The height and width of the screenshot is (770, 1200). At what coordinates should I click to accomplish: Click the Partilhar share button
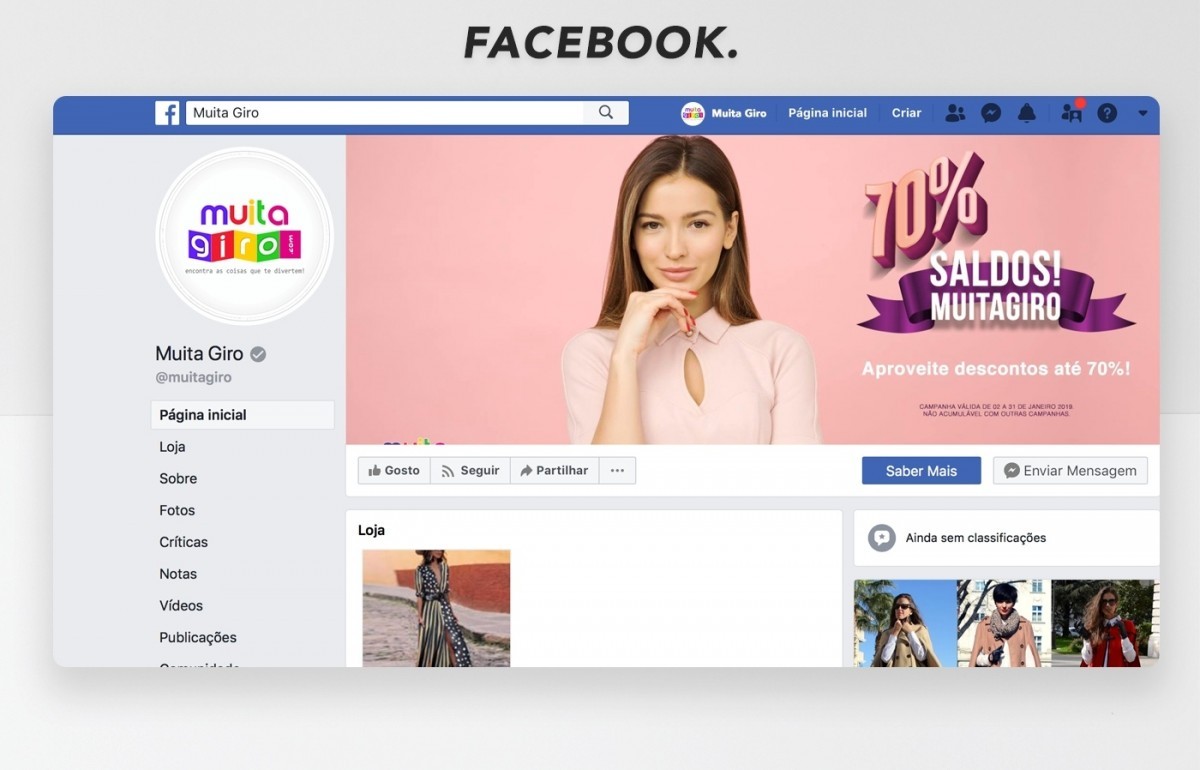click(x=554, y=471)
